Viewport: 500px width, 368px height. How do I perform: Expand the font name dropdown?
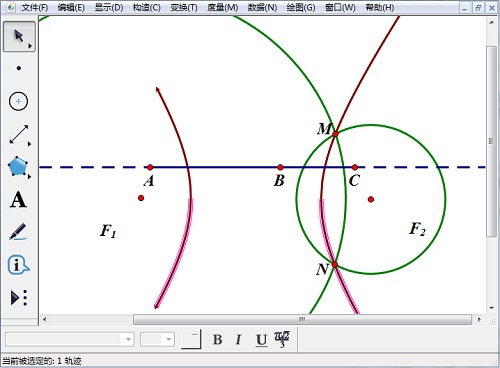[x=128, y=340]
